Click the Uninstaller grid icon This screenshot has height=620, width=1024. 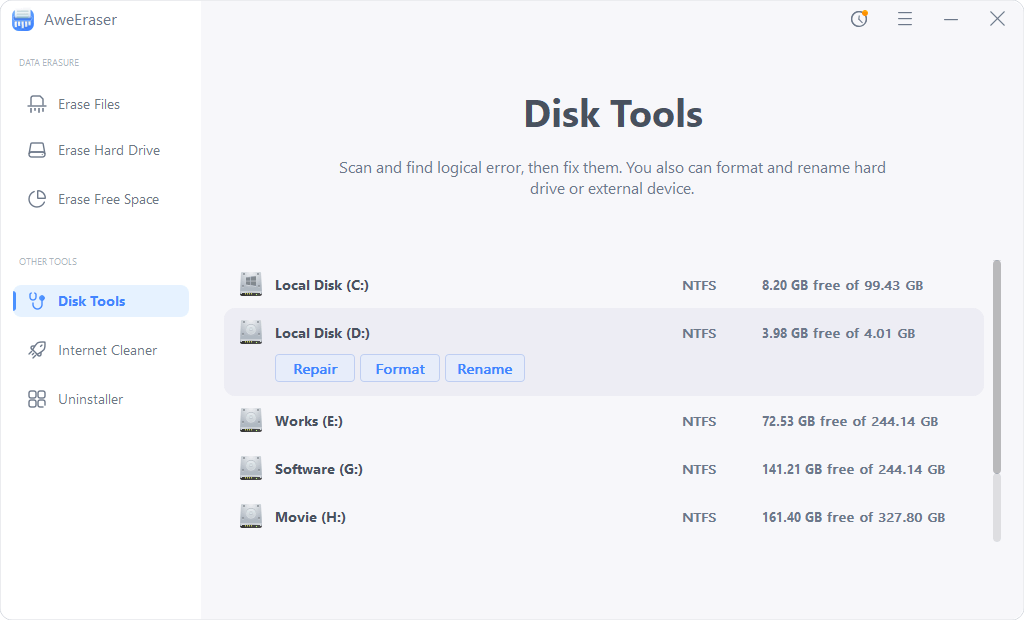37,399
